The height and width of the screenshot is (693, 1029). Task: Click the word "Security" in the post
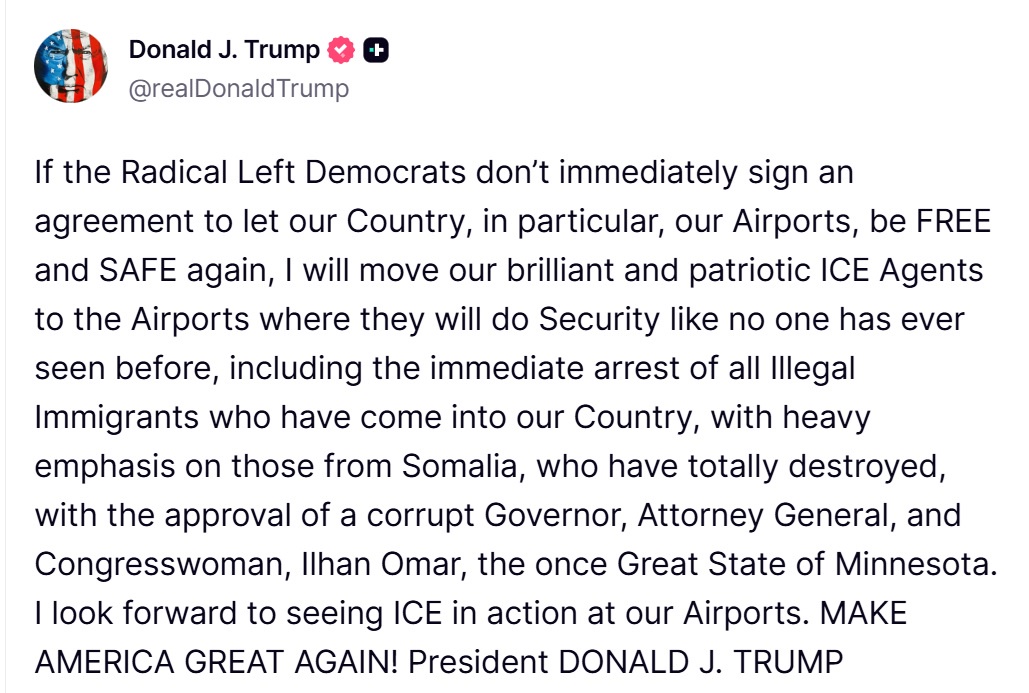pos(599,319)
